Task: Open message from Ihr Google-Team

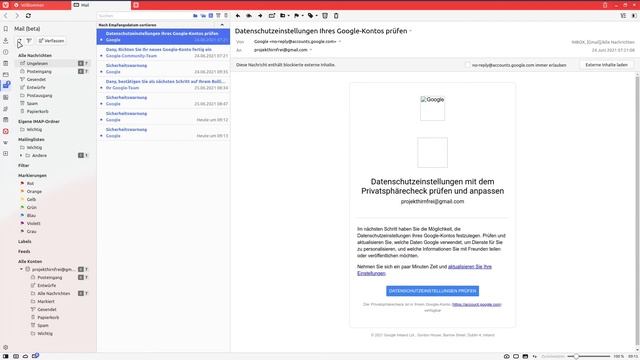Action: pyautogui.click(x=163, y=85)
